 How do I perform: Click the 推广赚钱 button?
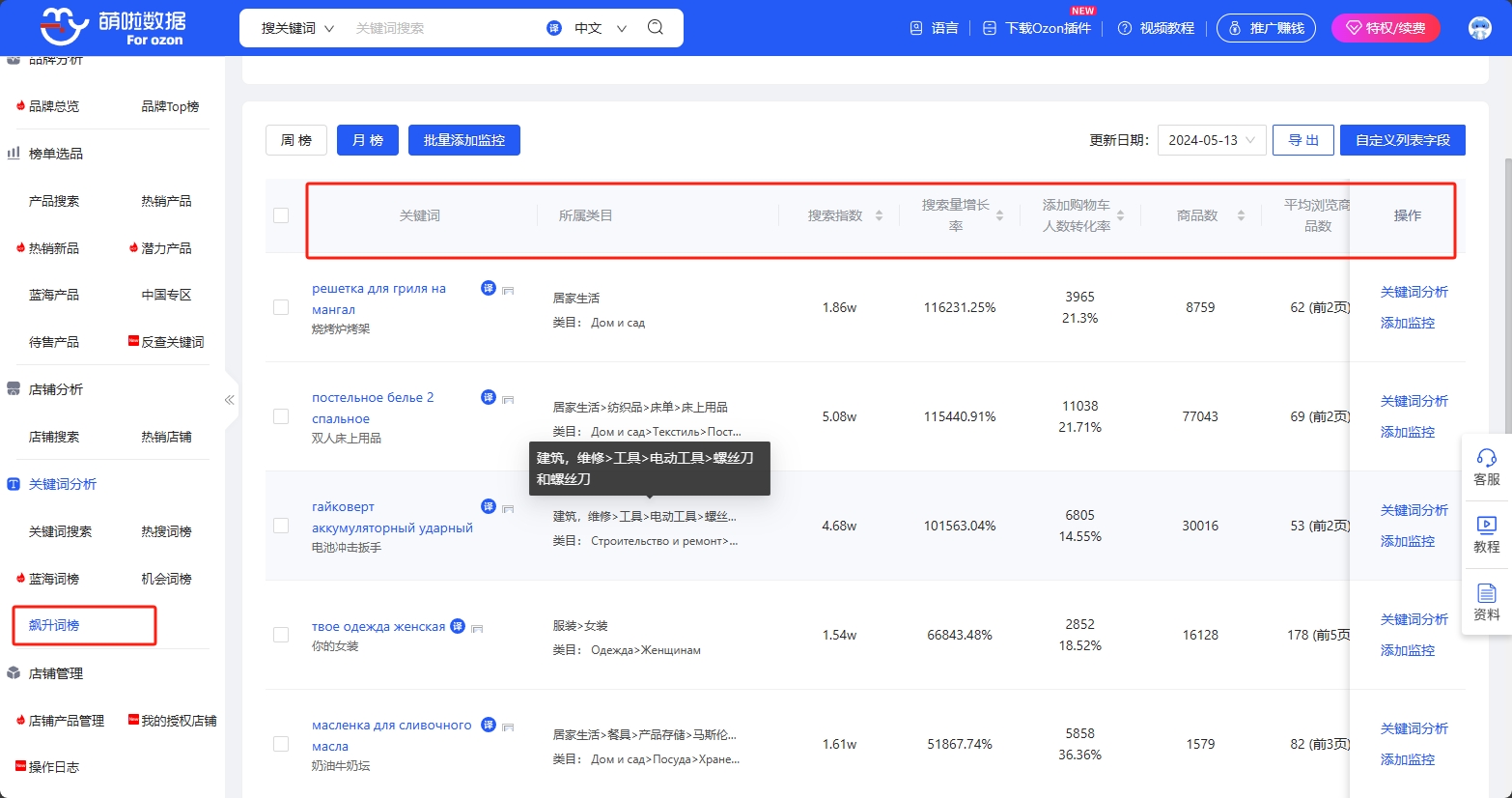[x=1267, y=28]
